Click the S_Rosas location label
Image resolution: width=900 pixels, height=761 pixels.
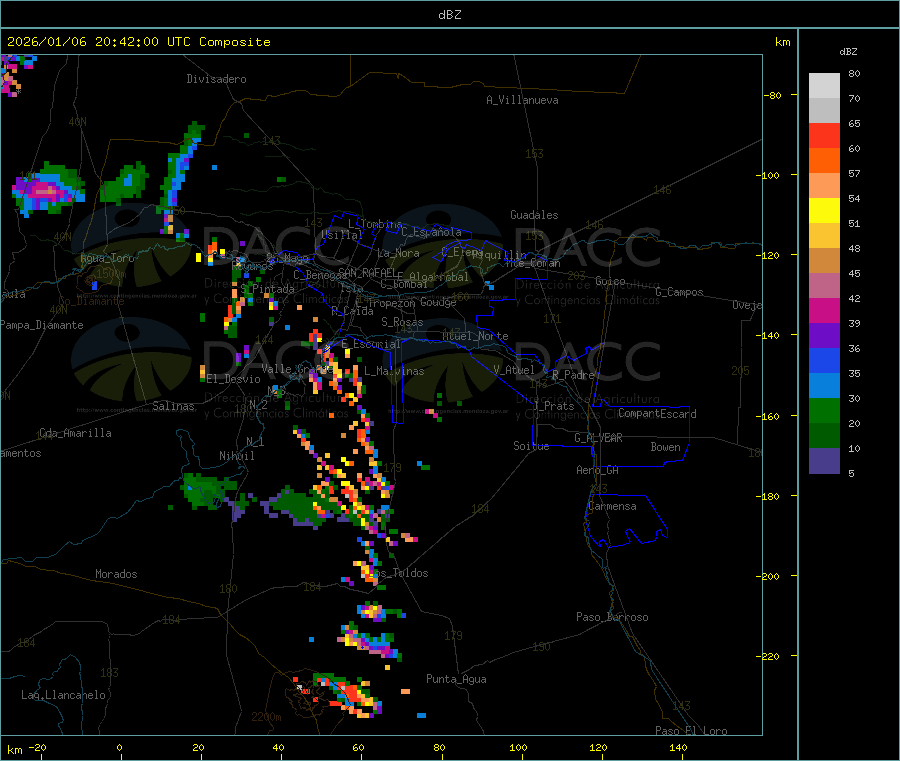[402, 322]
